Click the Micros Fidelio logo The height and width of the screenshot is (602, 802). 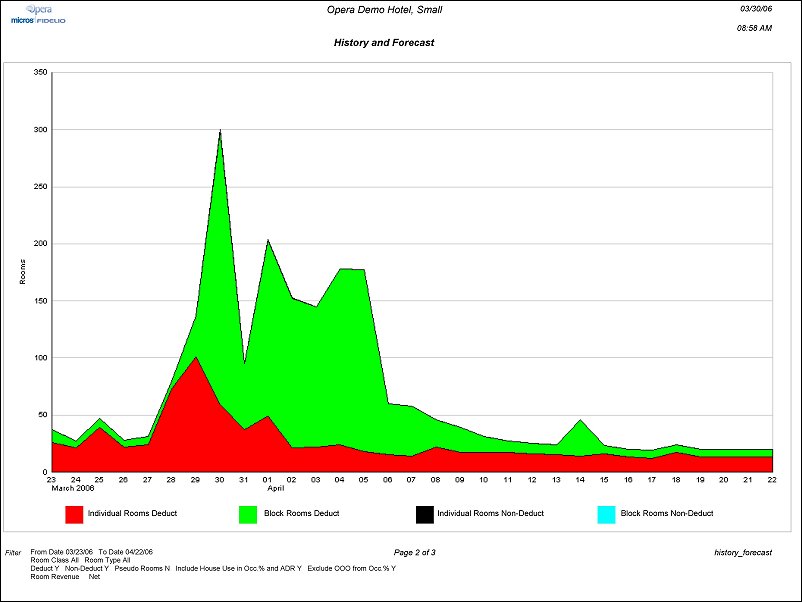pos(38,20)
